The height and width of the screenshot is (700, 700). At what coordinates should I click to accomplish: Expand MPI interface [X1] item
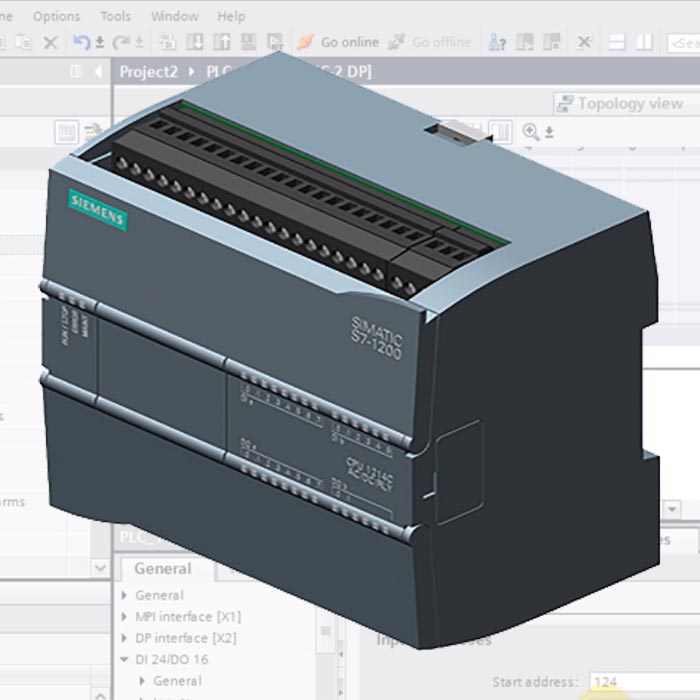pos(125,617)
